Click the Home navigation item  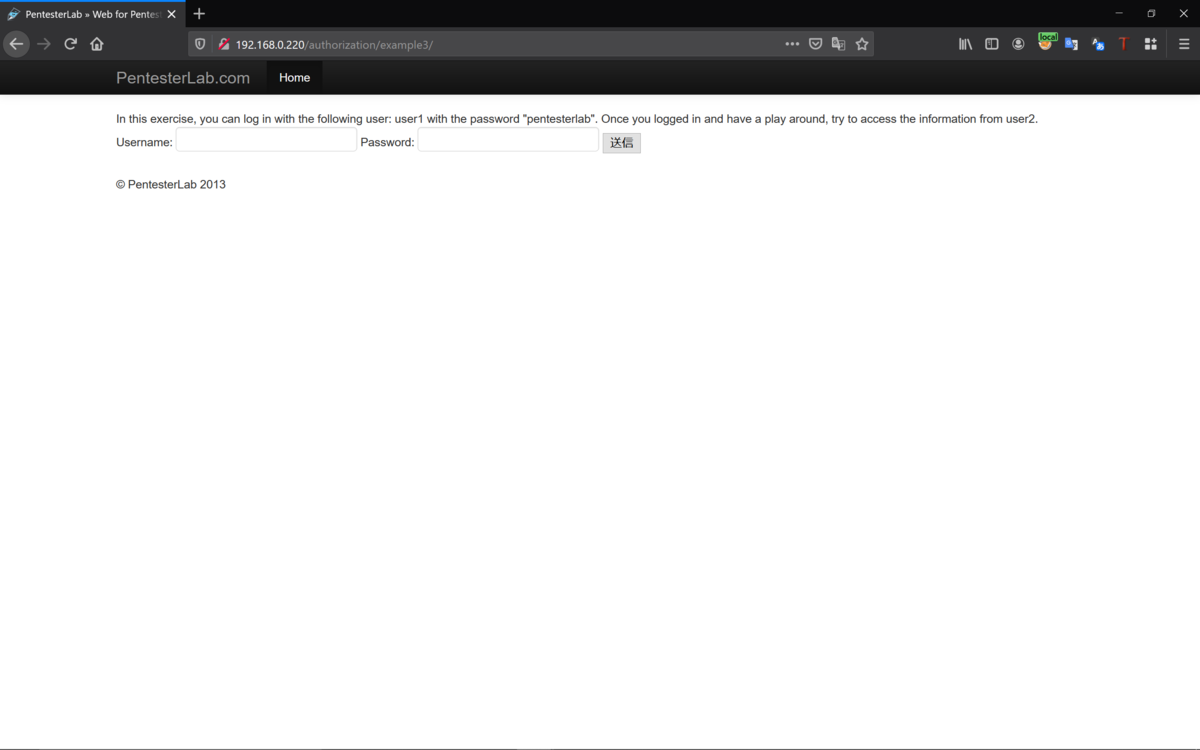click(x=294, y=77)
